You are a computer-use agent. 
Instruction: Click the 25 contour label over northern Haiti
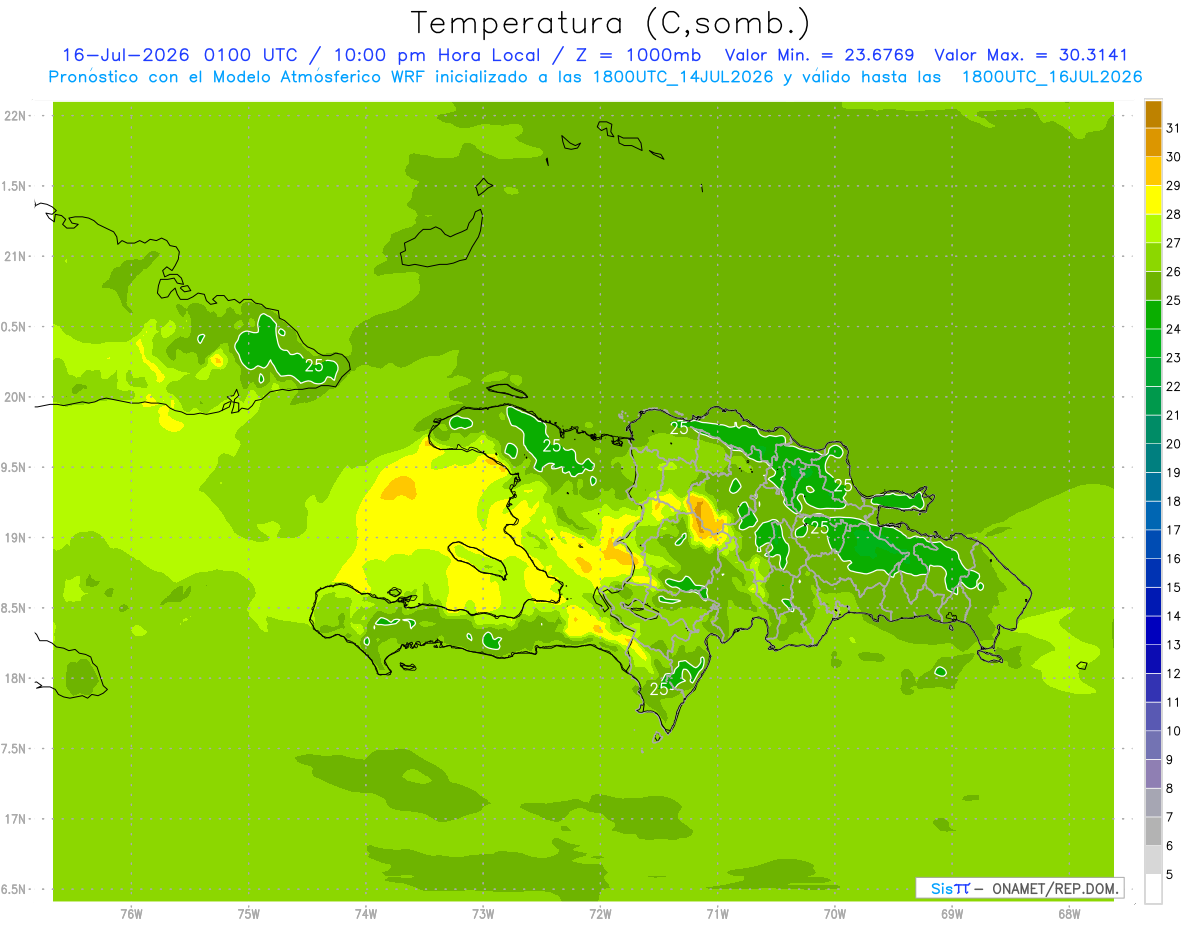click(551, 445)
